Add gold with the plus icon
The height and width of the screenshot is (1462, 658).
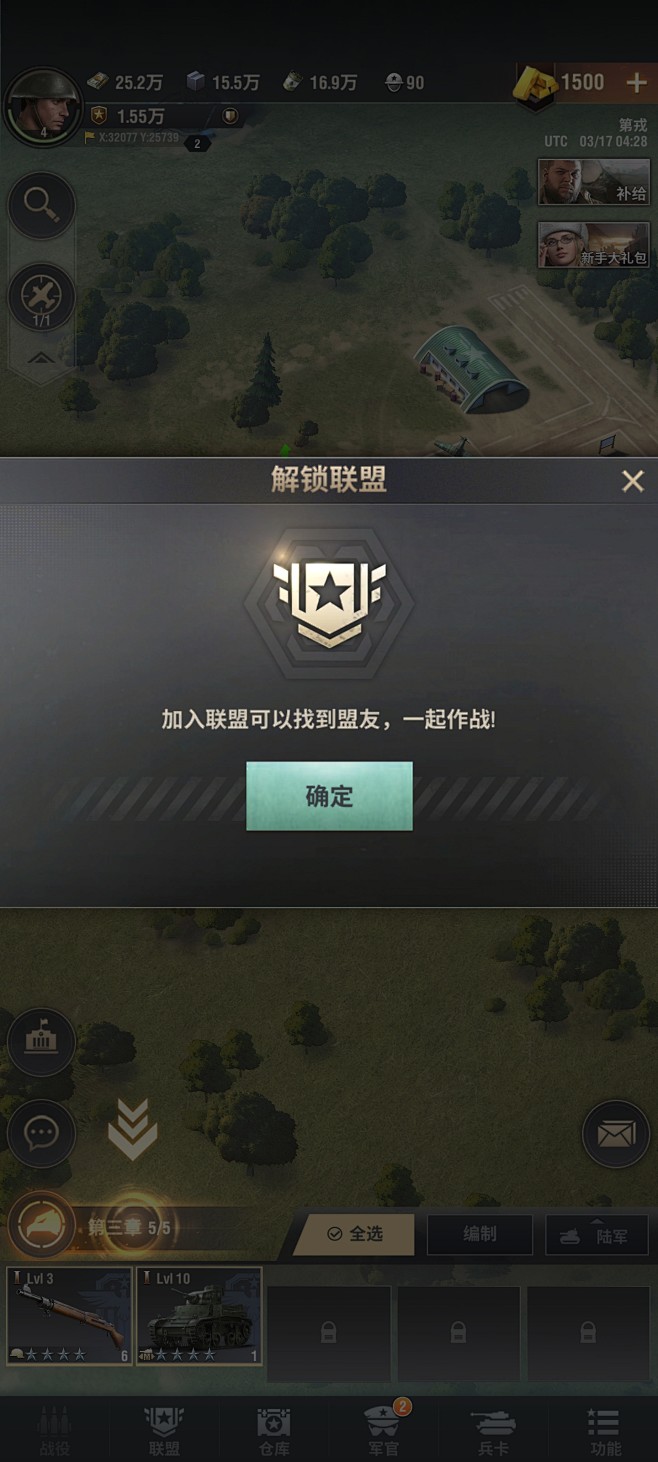(636, 83)
